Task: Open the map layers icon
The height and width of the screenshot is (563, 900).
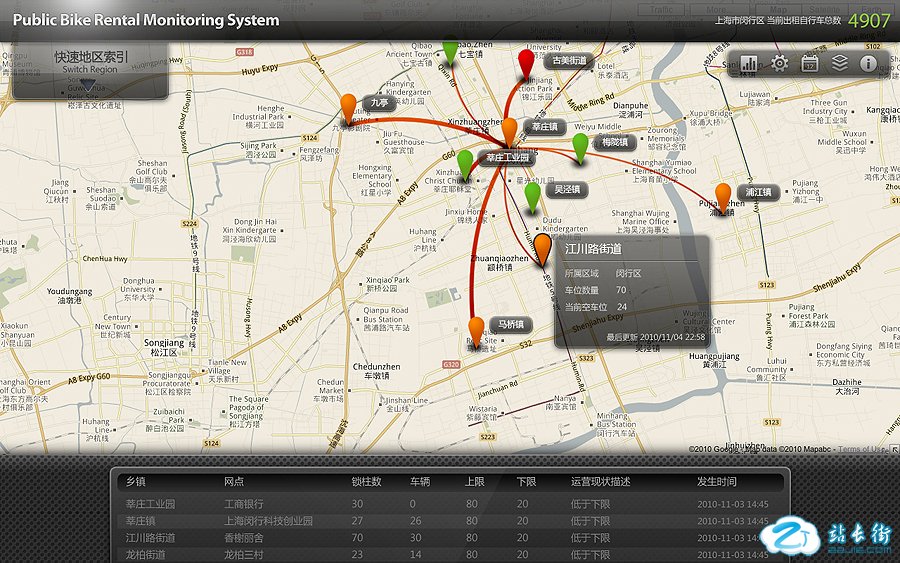Action: tap(840, 63)
